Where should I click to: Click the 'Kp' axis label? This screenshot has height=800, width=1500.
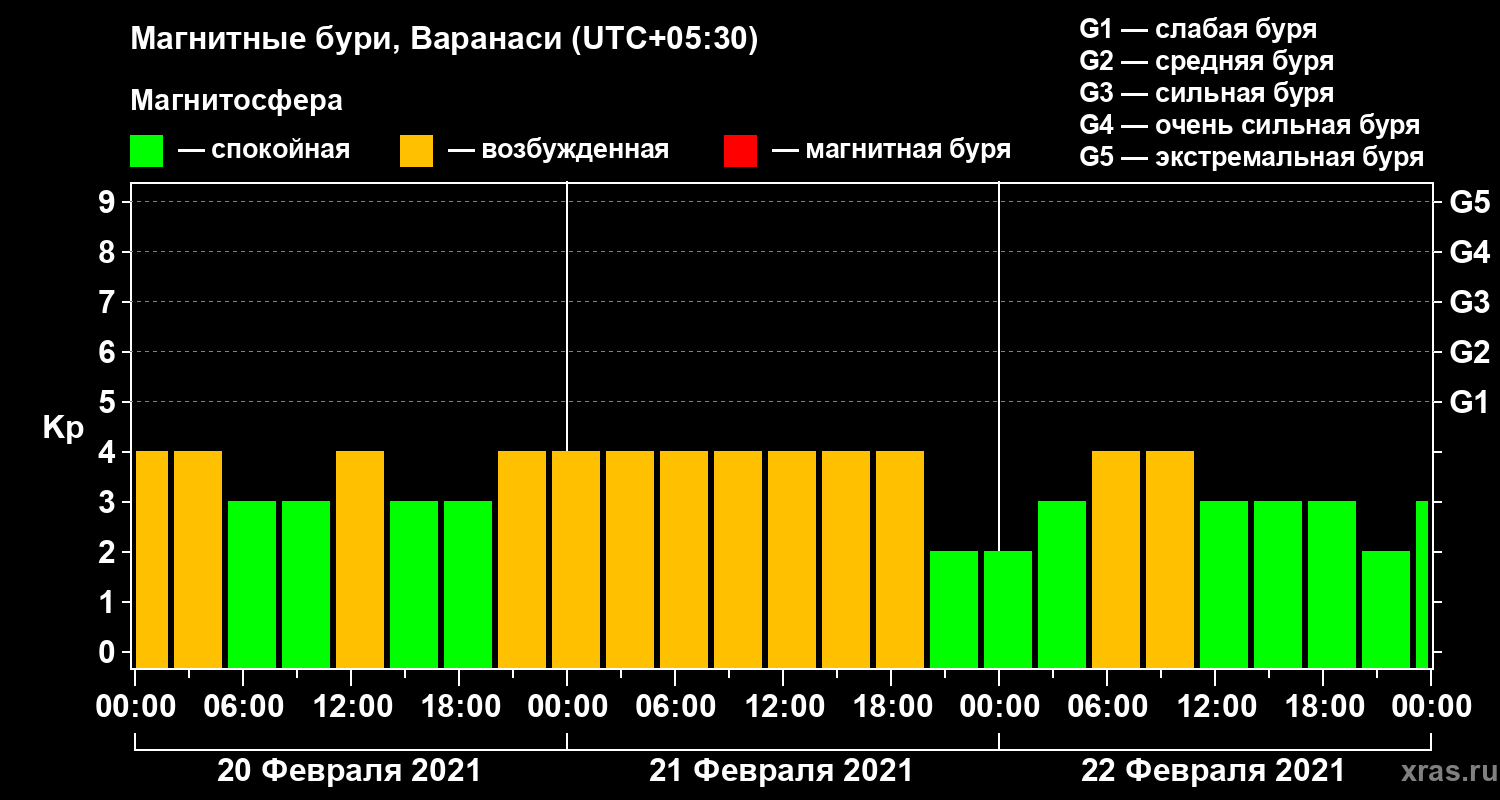click(63, 427)
